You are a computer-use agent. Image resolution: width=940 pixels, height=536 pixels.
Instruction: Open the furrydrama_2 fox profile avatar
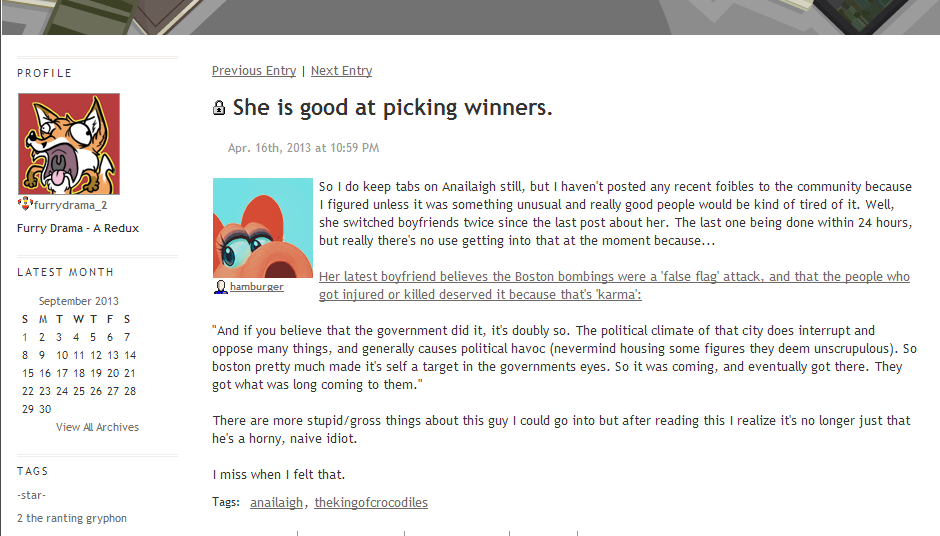click(69, 144)
